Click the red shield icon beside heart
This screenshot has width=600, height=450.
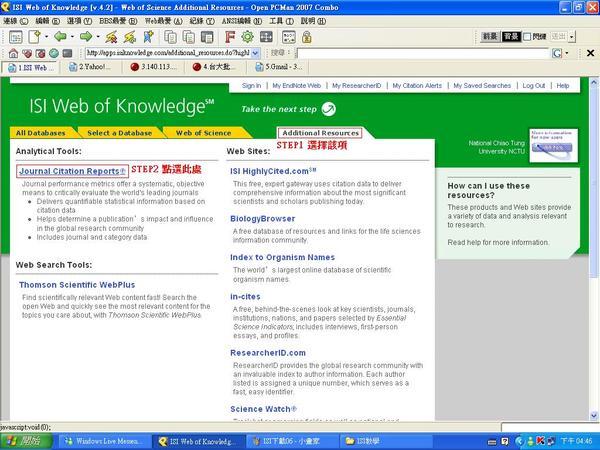[40, 53]
